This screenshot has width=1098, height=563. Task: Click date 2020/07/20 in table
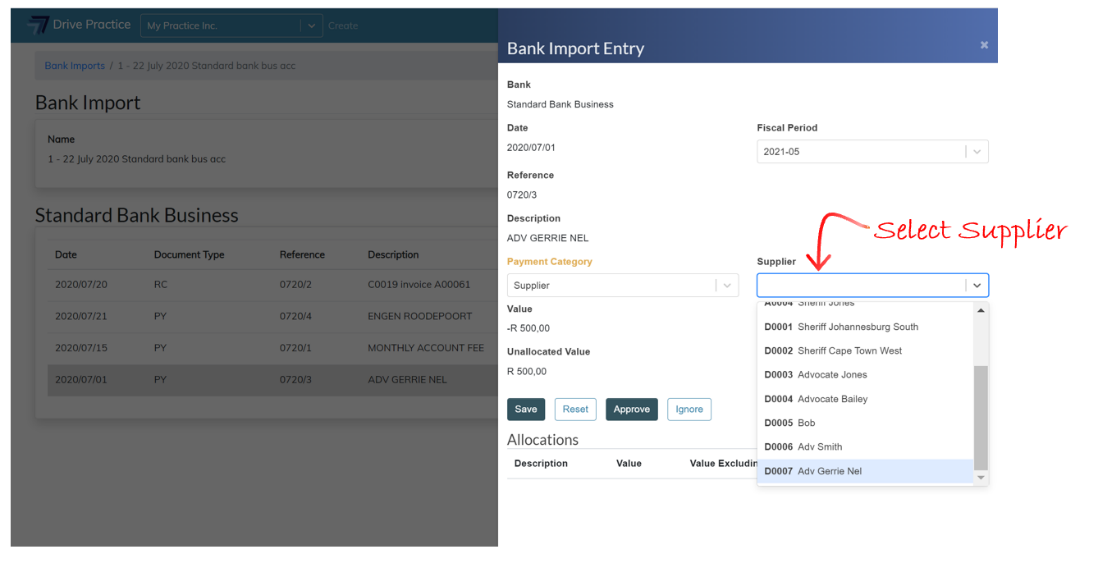point(81,285)
